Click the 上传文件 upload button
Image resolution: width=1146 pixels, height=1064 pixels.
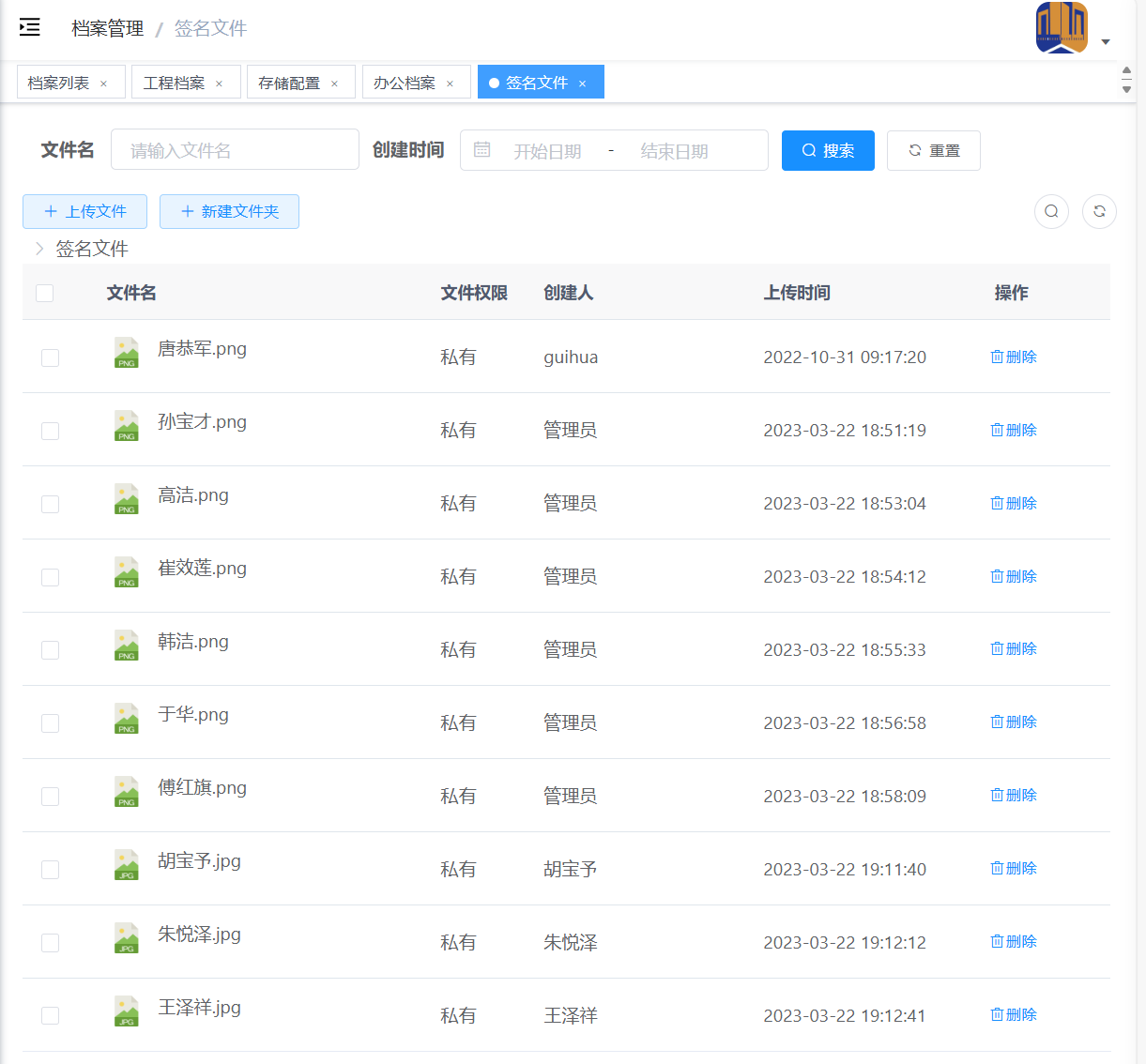tap(84, 211)
